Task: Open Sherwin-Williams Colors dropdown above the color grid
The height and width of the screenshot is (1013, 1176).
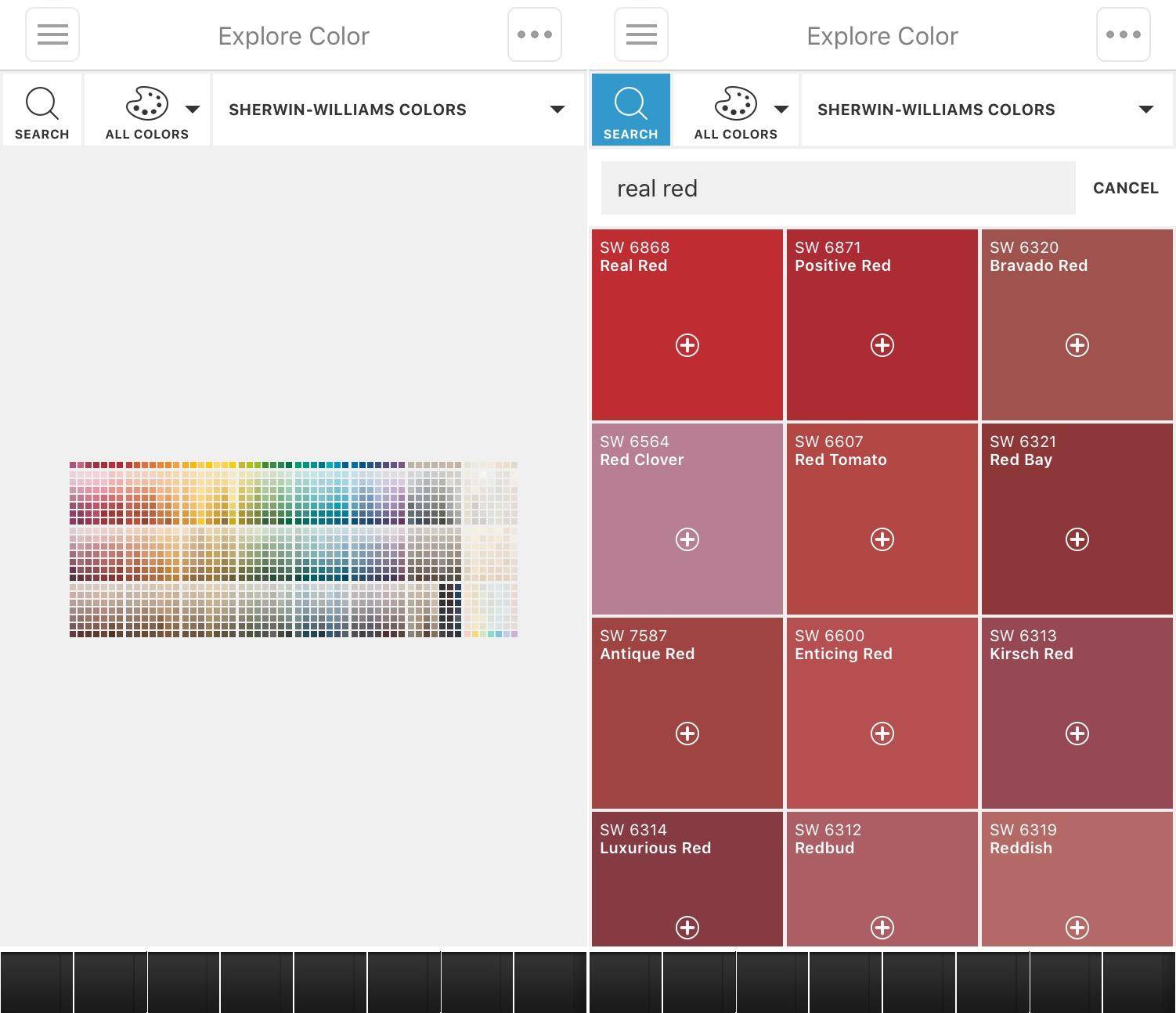Action: 398,110
